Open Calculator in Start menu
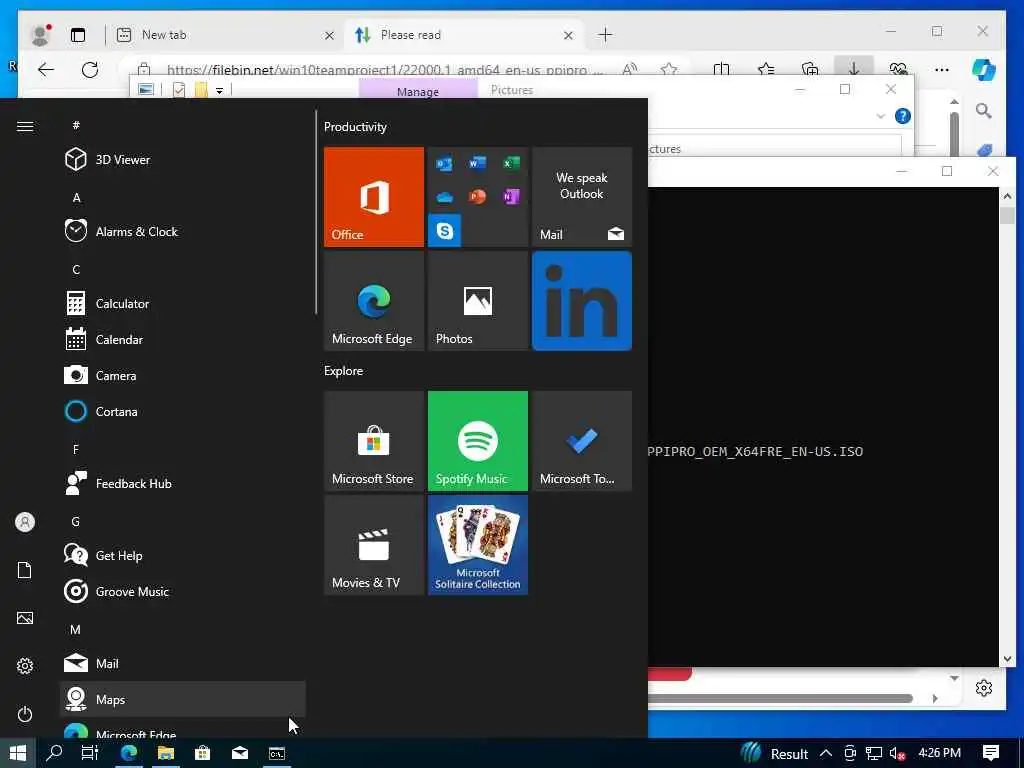 (183, 304)
